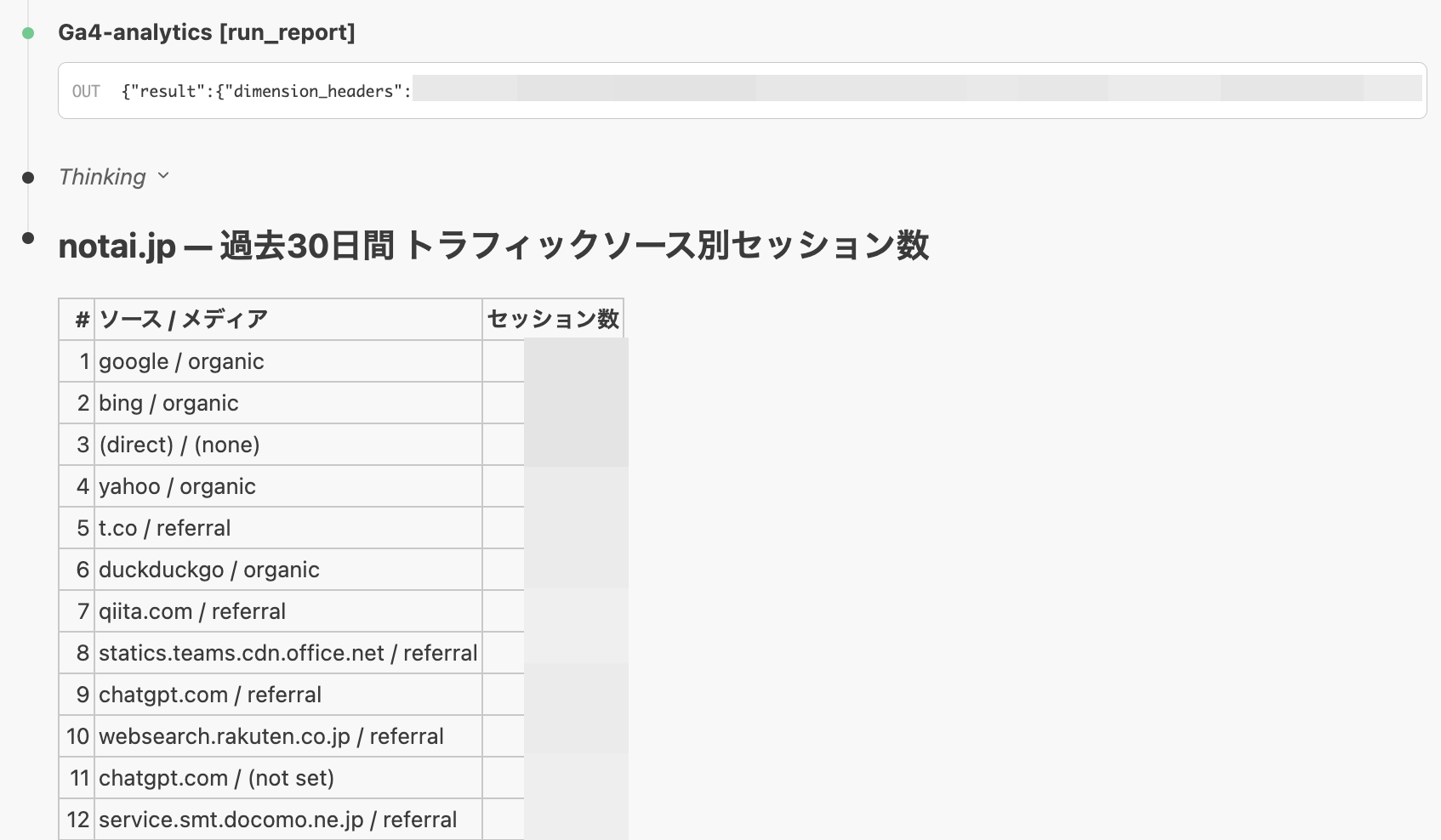Click the Ga4-analytics [run_report] title

pyautogui.click(x=206, y=33)
